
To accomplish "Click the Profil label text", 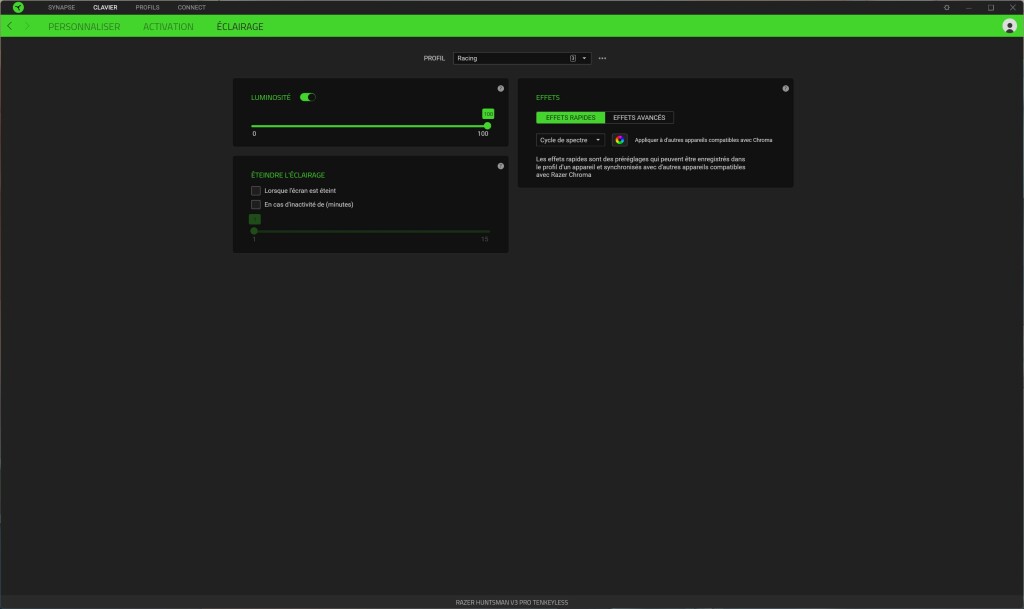I will pyautogui.click(x=434, y=58).
